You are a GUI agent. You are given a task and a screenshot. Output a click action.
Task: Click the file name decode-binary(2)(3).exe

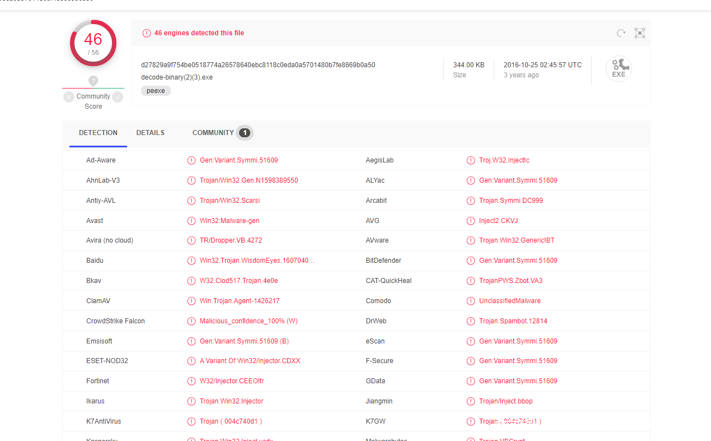177,78
